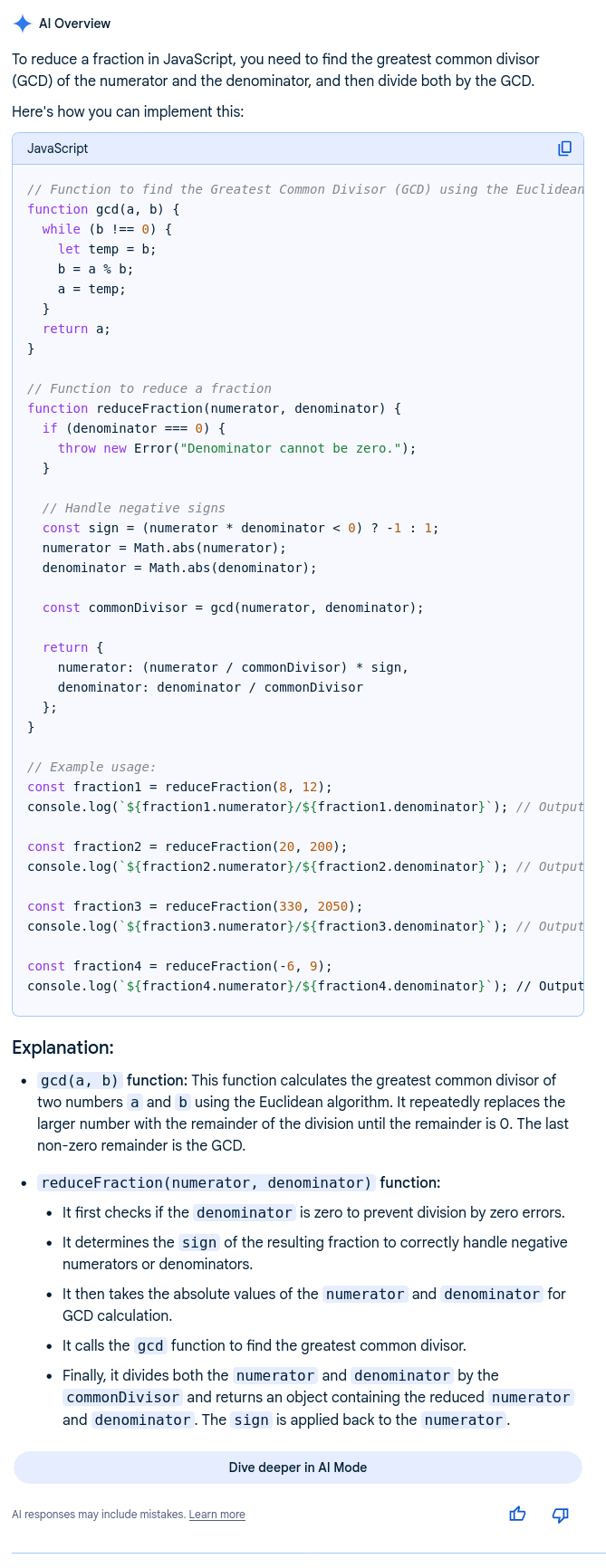Click the Explanation heading
Screen dimensions: 606x1568
(x=63, y=1047)
